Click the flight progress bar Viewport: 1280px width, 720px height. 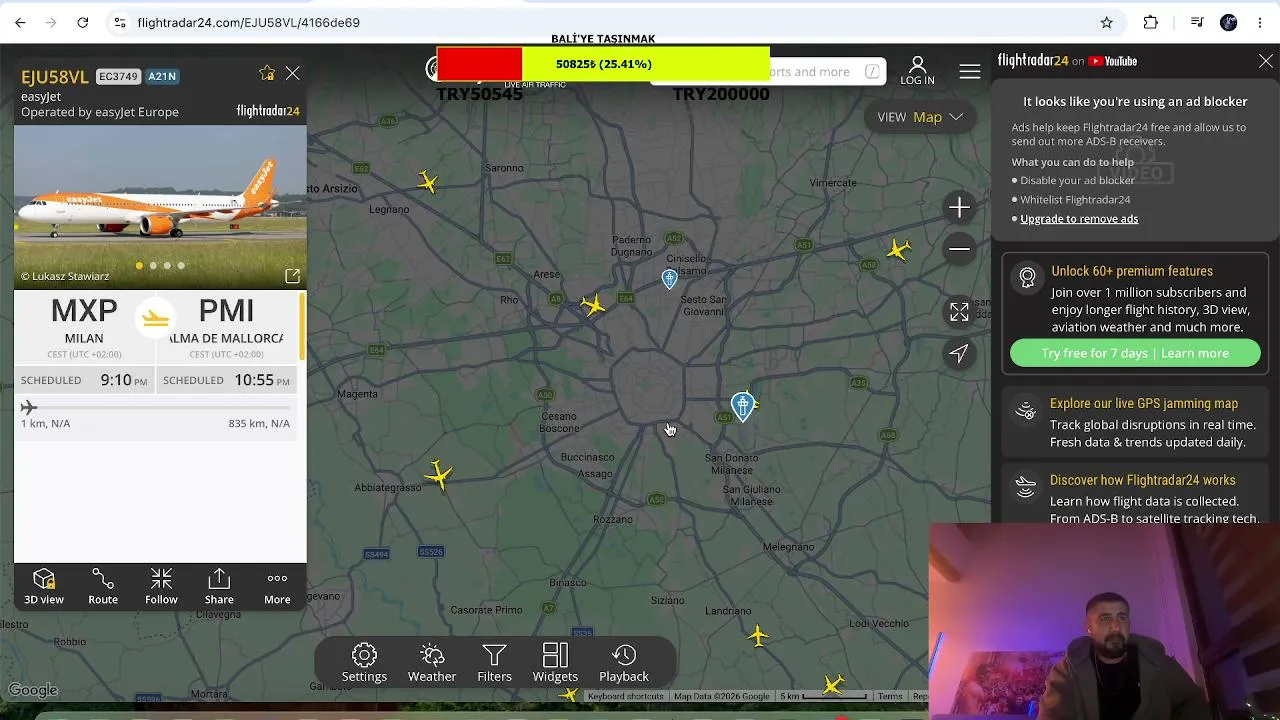[x=155, y=407]
